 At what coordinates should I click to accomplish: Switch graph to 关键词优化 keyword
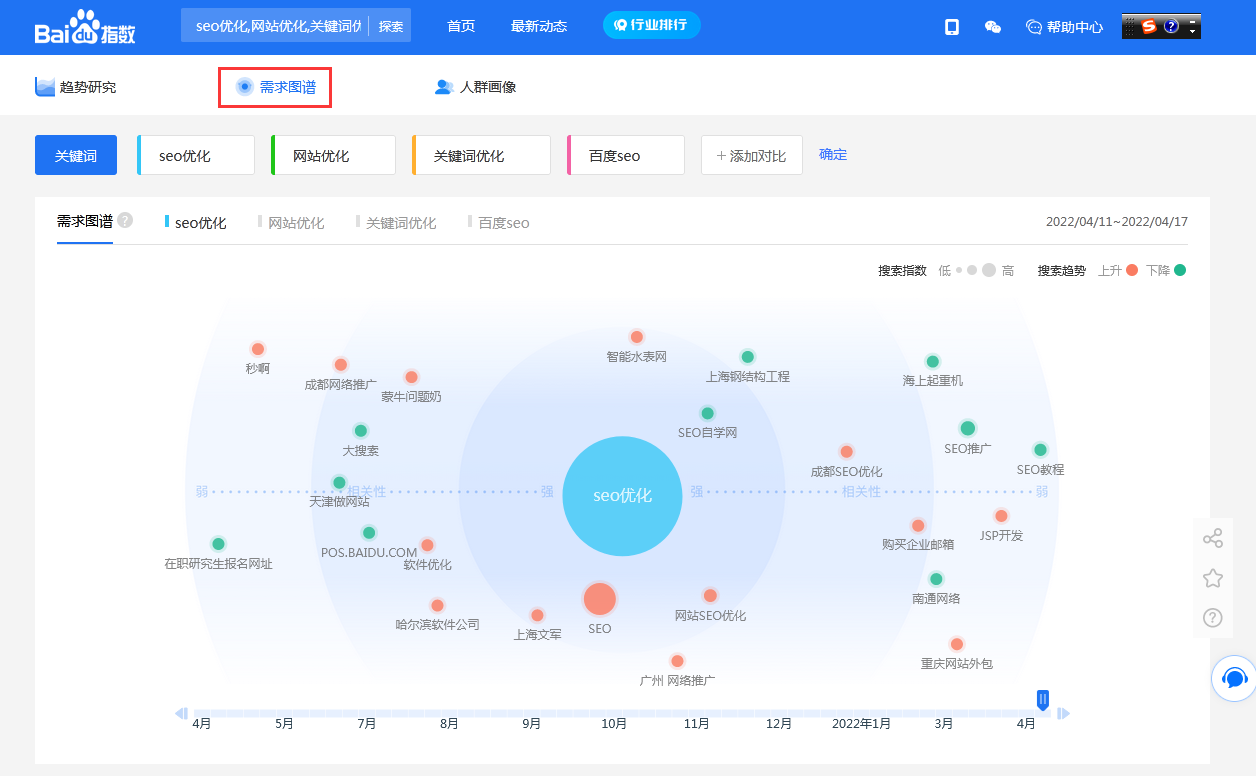[400, 223]
